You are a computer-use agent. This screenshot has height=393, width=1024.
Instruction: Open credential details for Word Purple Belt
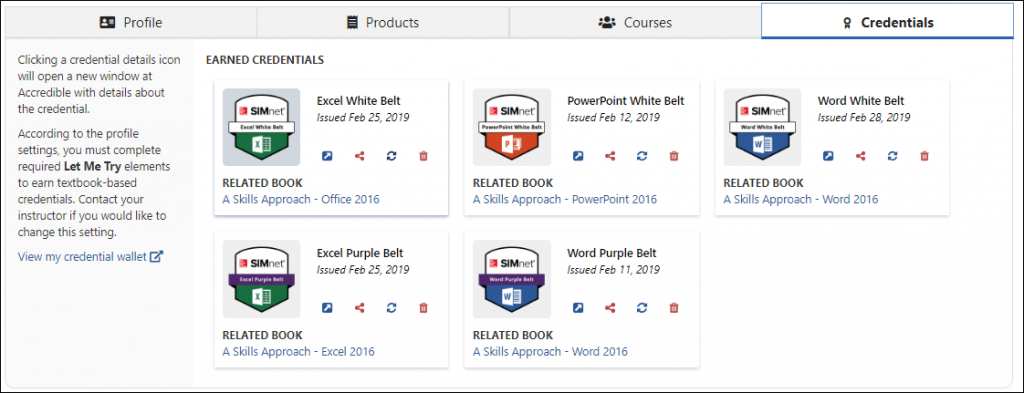578,307
